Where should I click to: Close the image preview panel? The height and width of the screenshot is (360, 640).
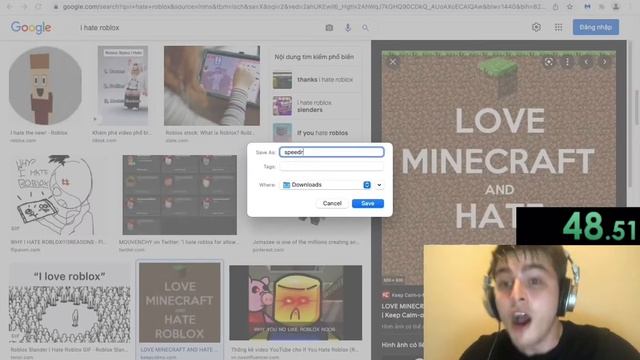coord(393,62)
